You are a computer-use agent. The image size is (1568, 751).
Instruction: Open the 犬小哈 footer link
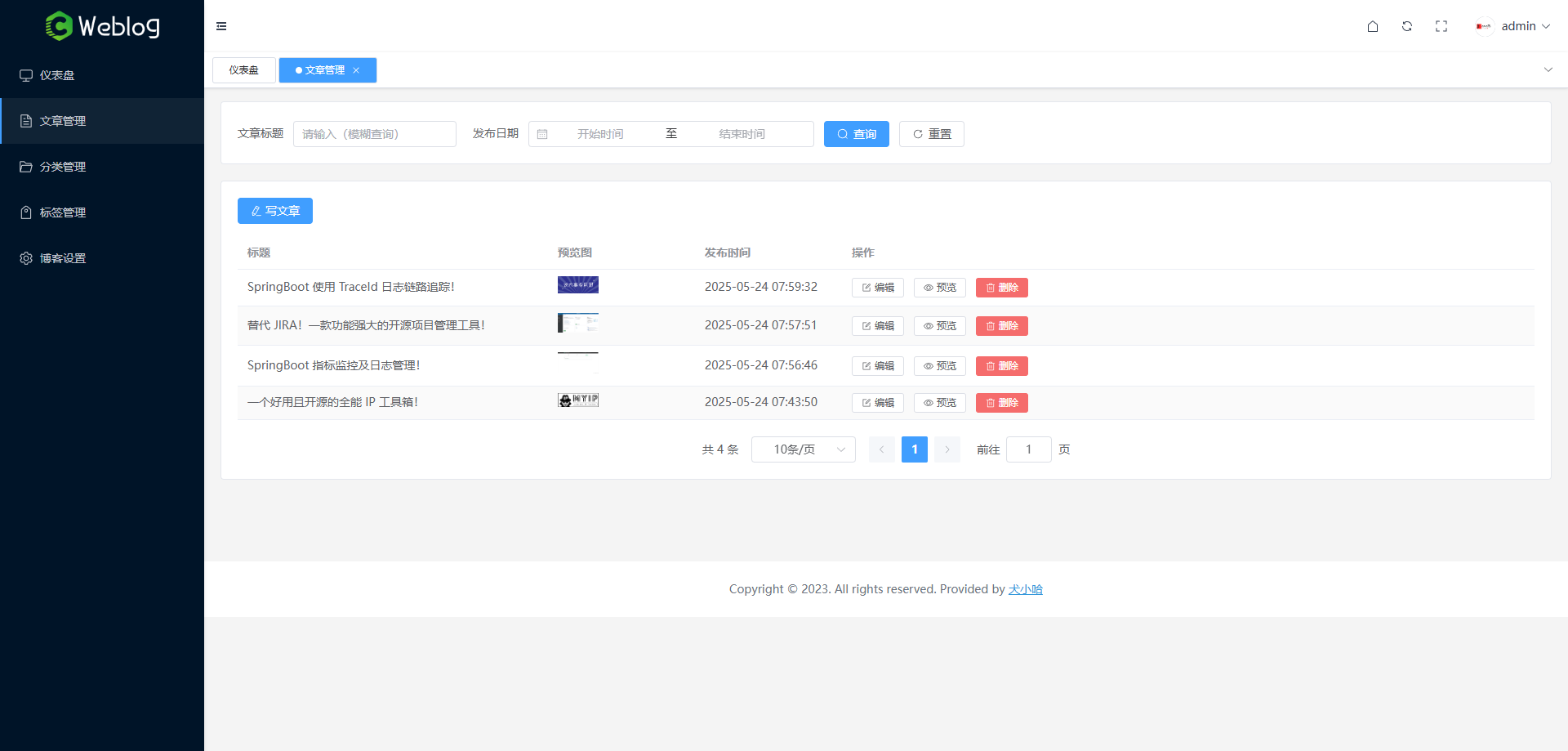point(1025,589)
